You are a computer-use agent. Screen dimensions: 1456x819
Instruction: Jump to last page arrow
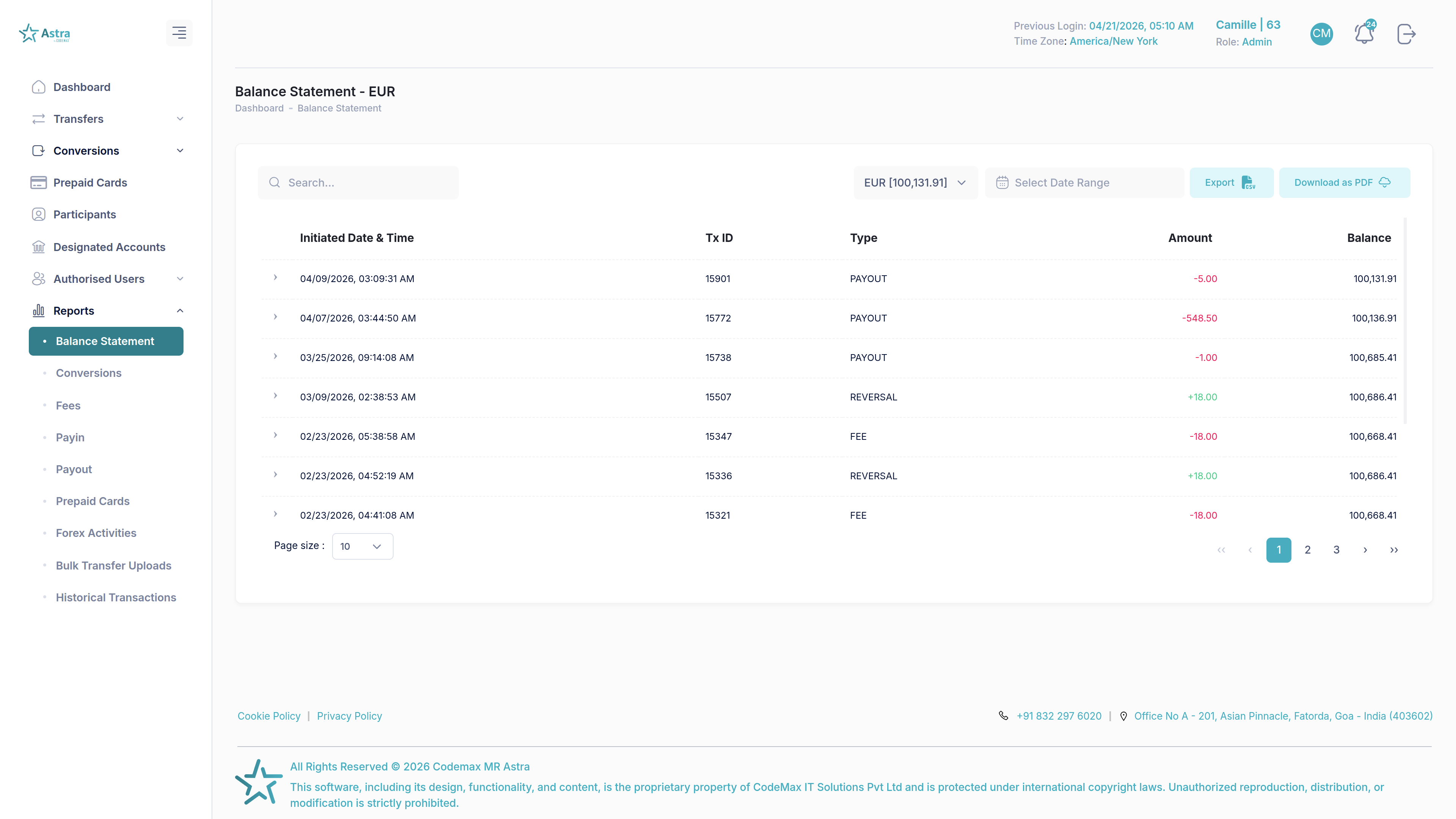coord(1394,550)
